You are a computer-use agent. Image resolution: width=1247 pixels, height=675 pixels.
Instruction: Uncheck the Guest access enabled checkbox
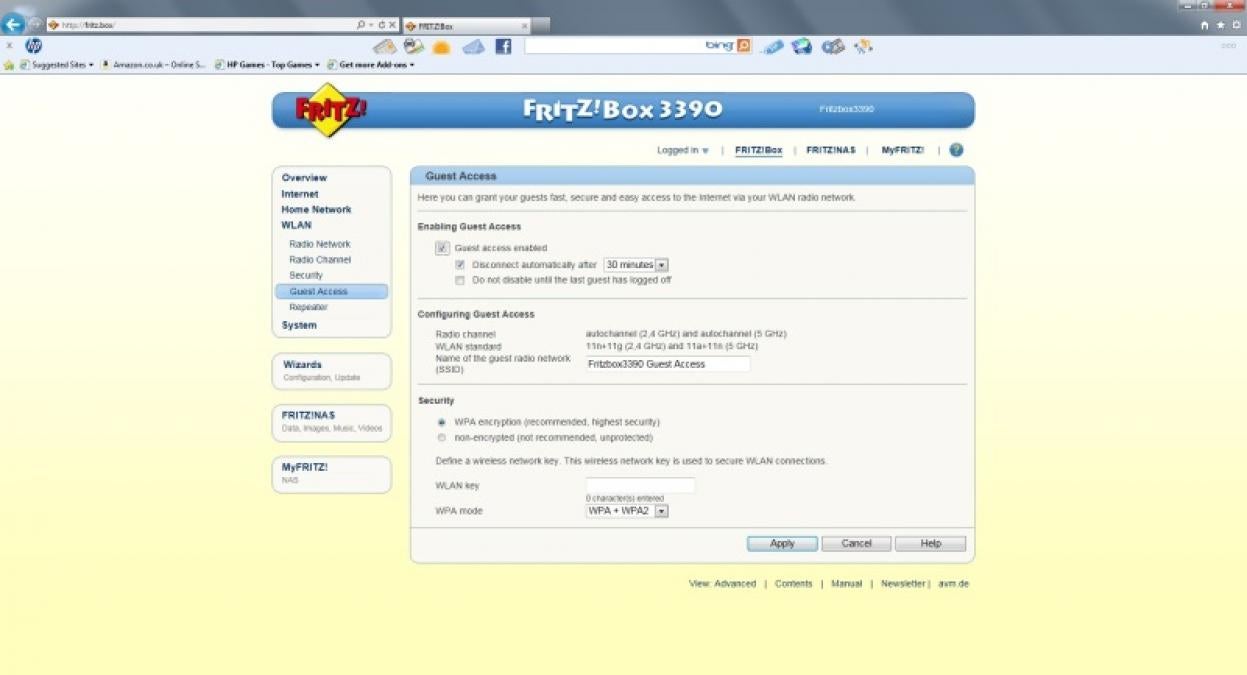tap(442, 248)
